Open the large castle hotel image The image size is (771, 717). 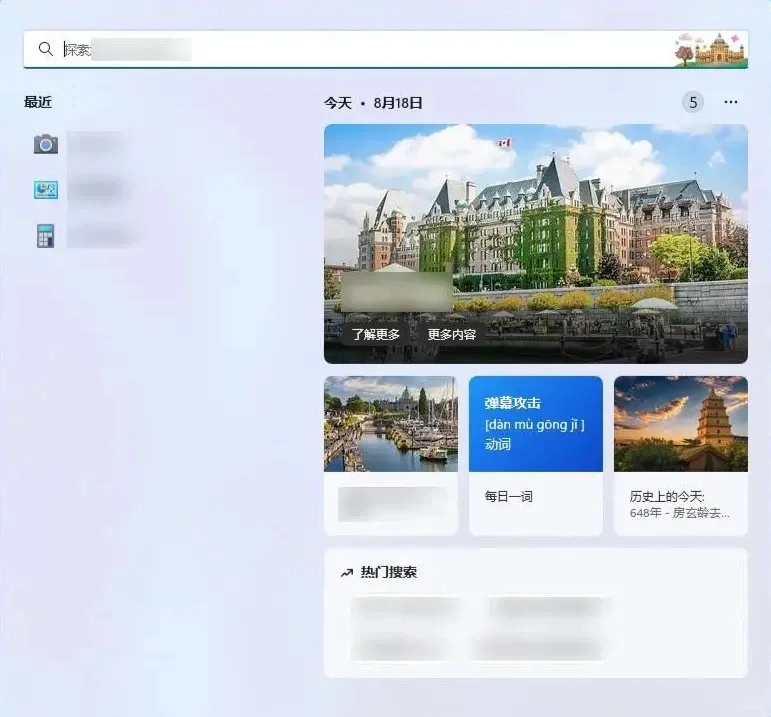(x=535, y=244)
